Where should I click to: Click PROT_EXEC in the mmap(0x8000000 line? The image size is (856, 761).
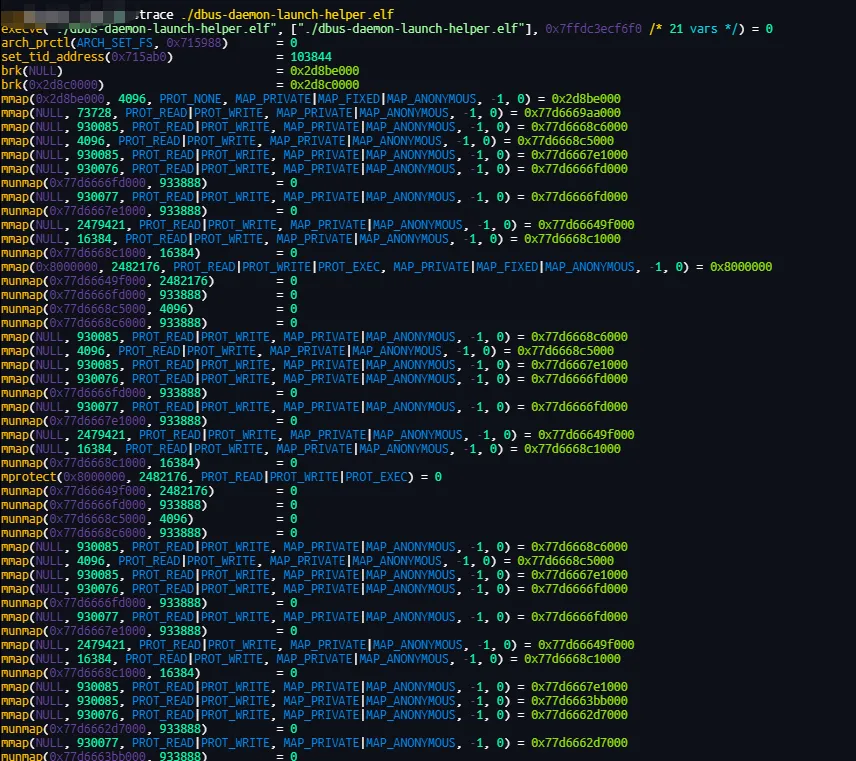(x=348, y=267)
